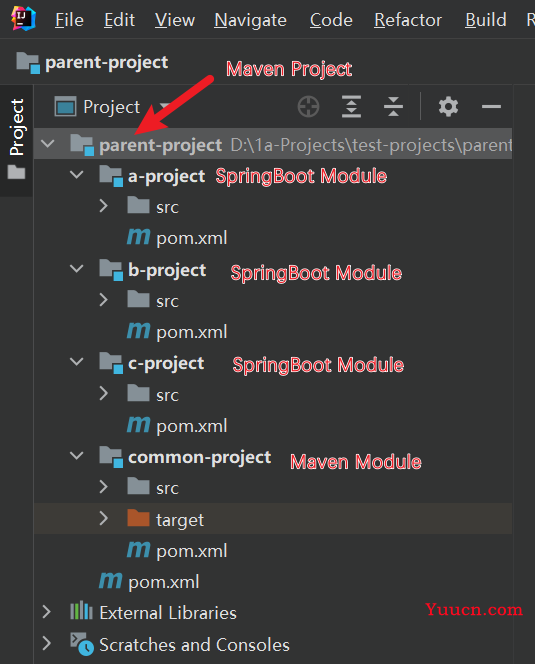Click the Scratches and Consoles clock icon

[81, 644]
